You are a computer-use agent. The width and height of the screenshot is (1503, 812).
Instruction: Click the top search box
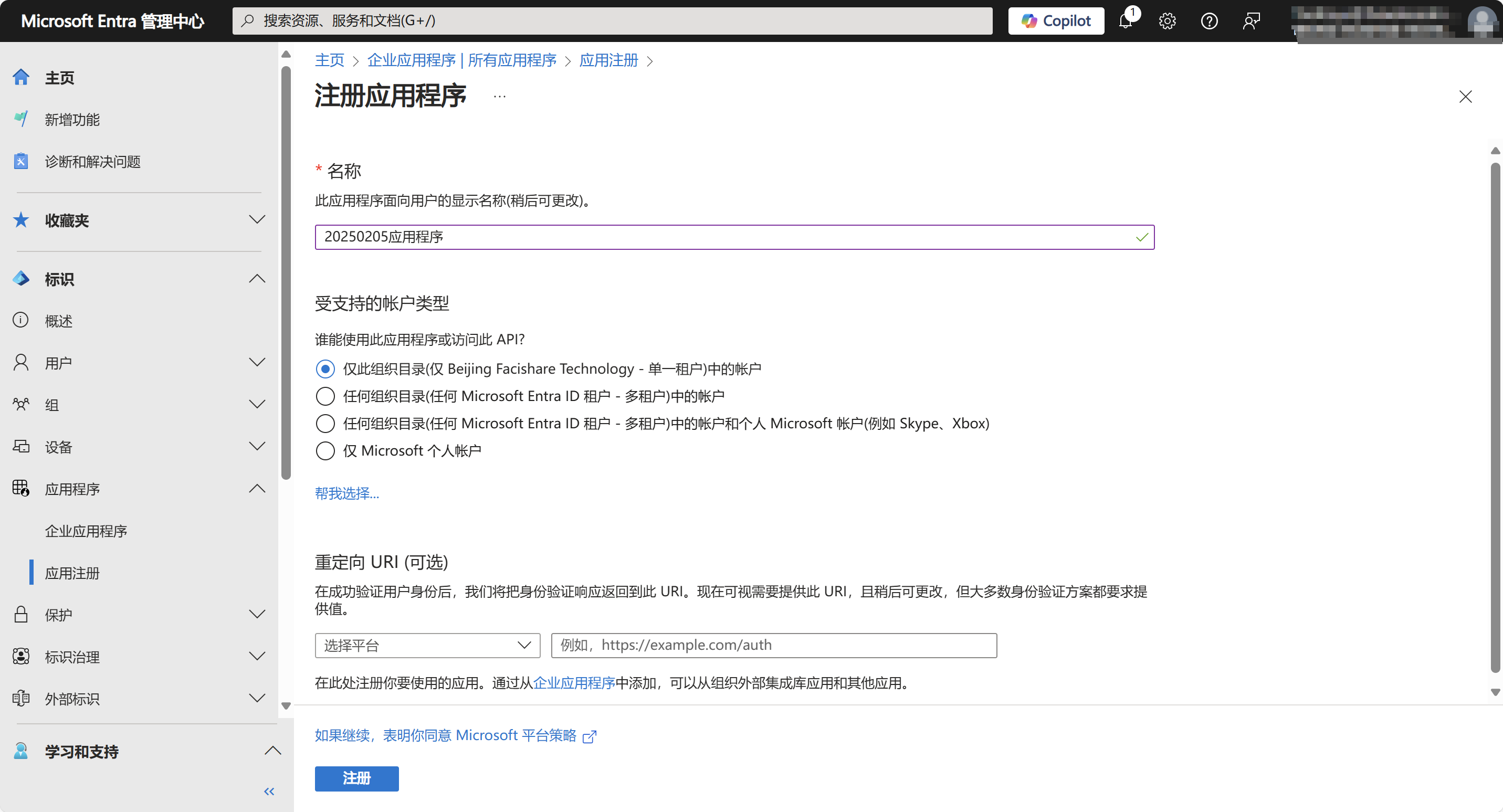(612, 21)
